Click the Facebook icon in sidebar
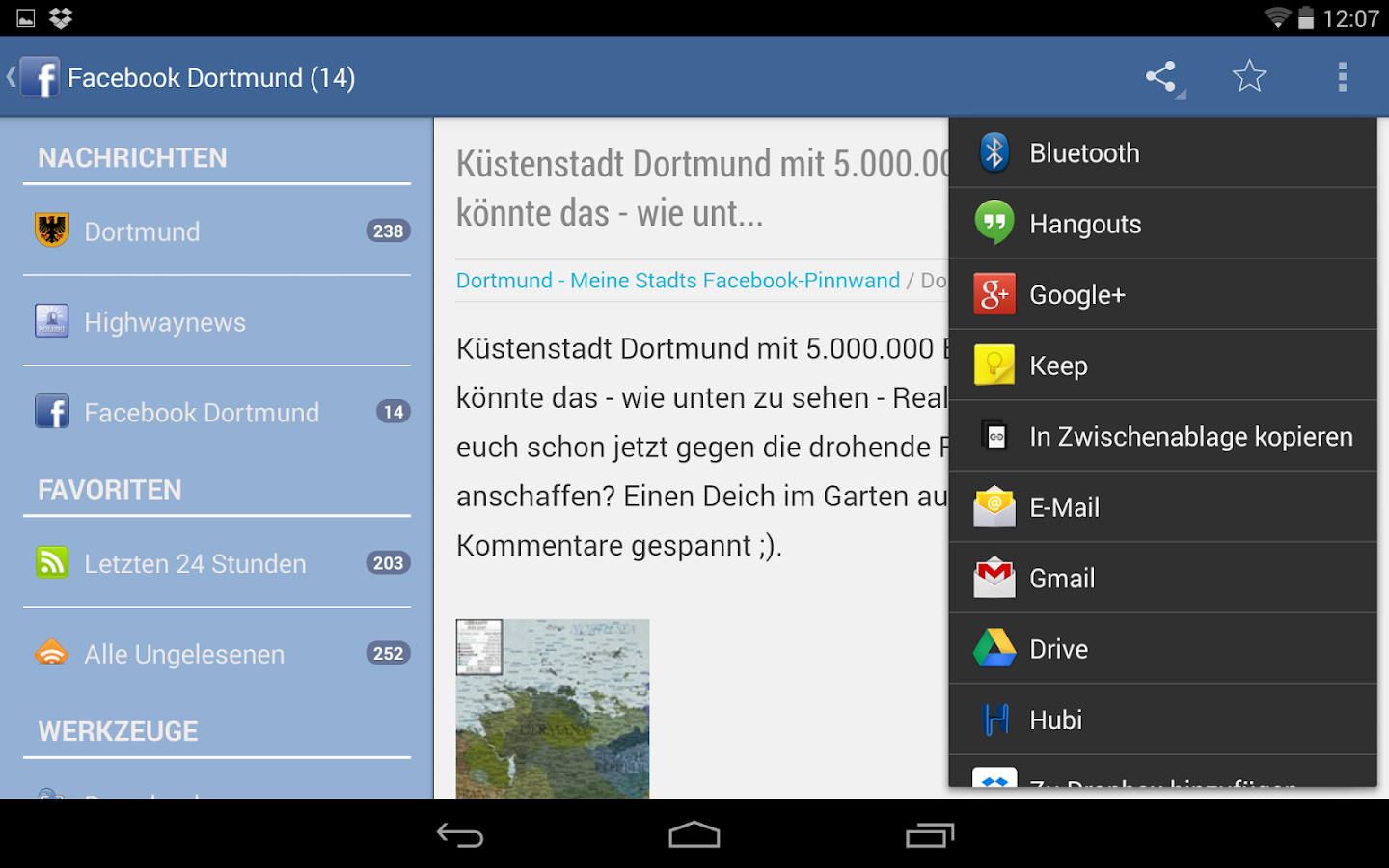Screen dimensions: 1389x868 pyautogui.click(x=52, y=412)
